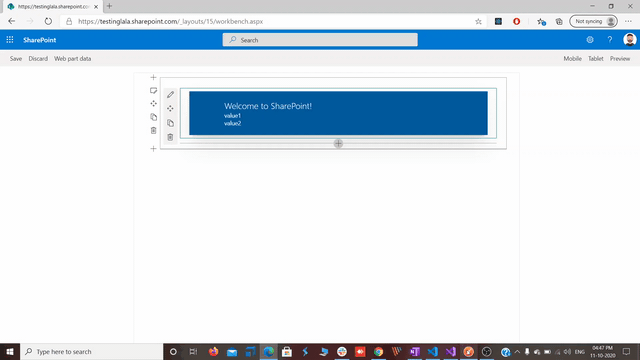Open a new browser tab

pos(109,6)
